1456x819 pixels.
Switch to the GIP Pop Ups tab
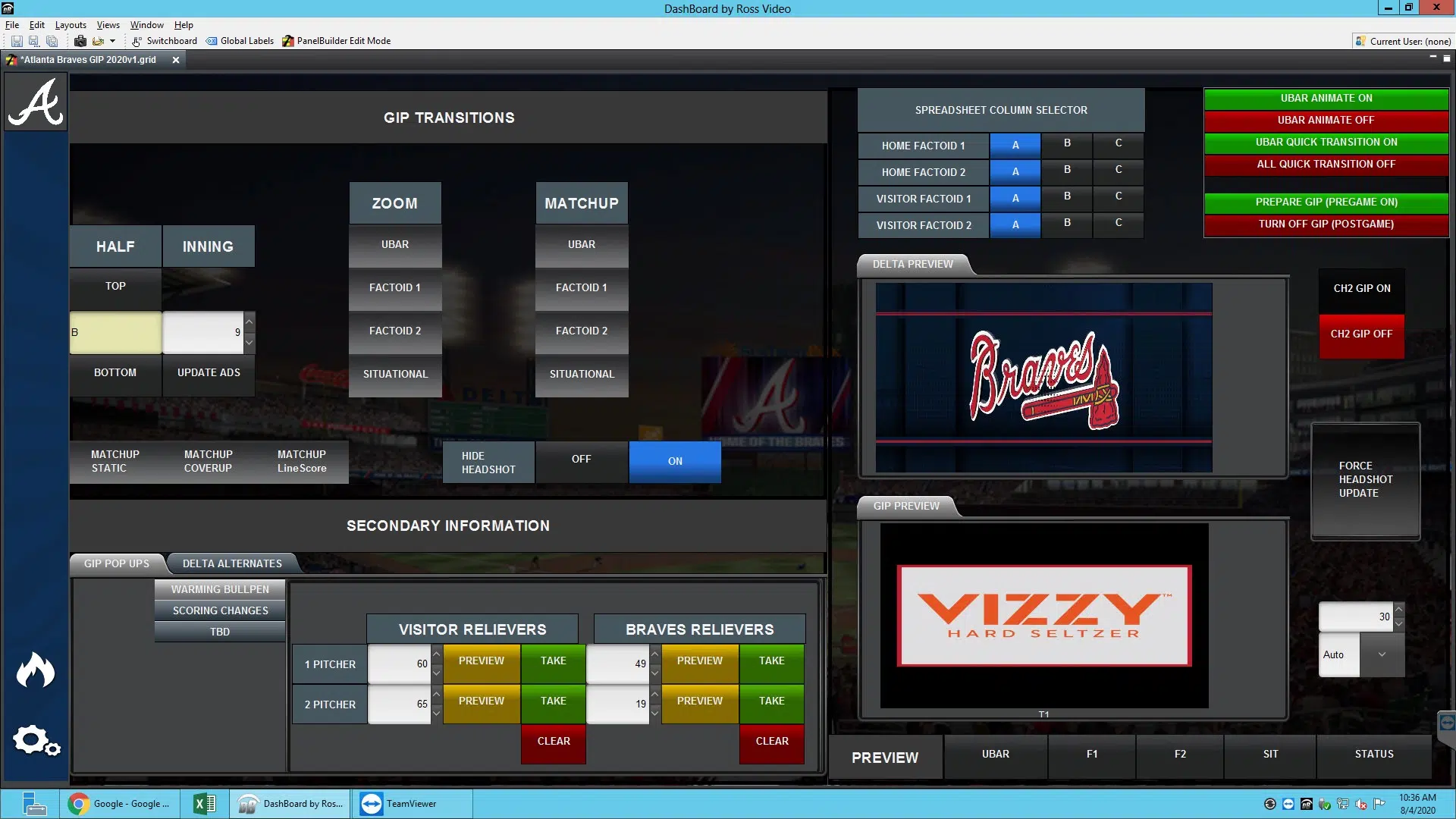(116, 563)
